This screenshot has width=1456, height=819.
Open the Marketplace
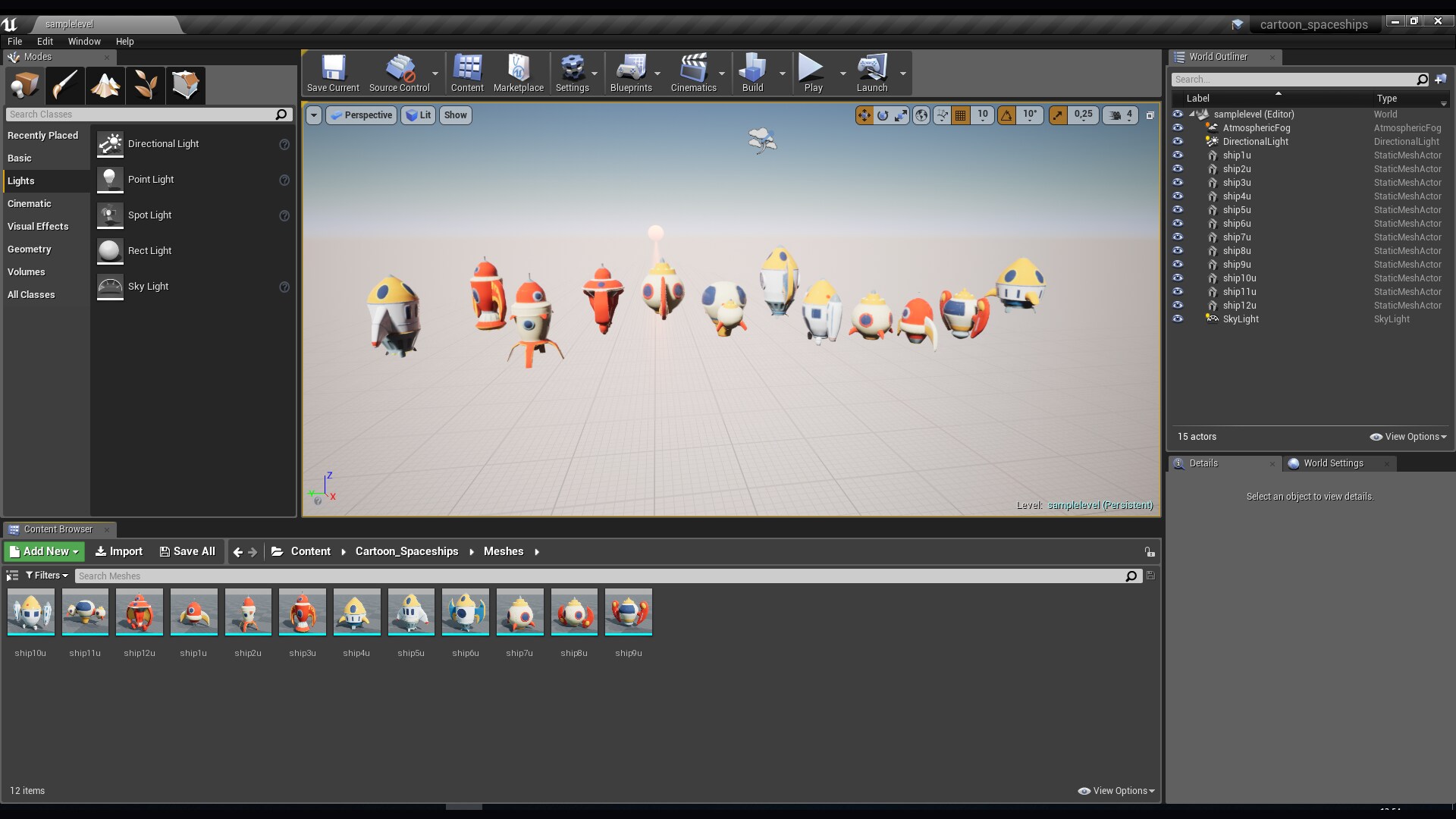(518, 72)
